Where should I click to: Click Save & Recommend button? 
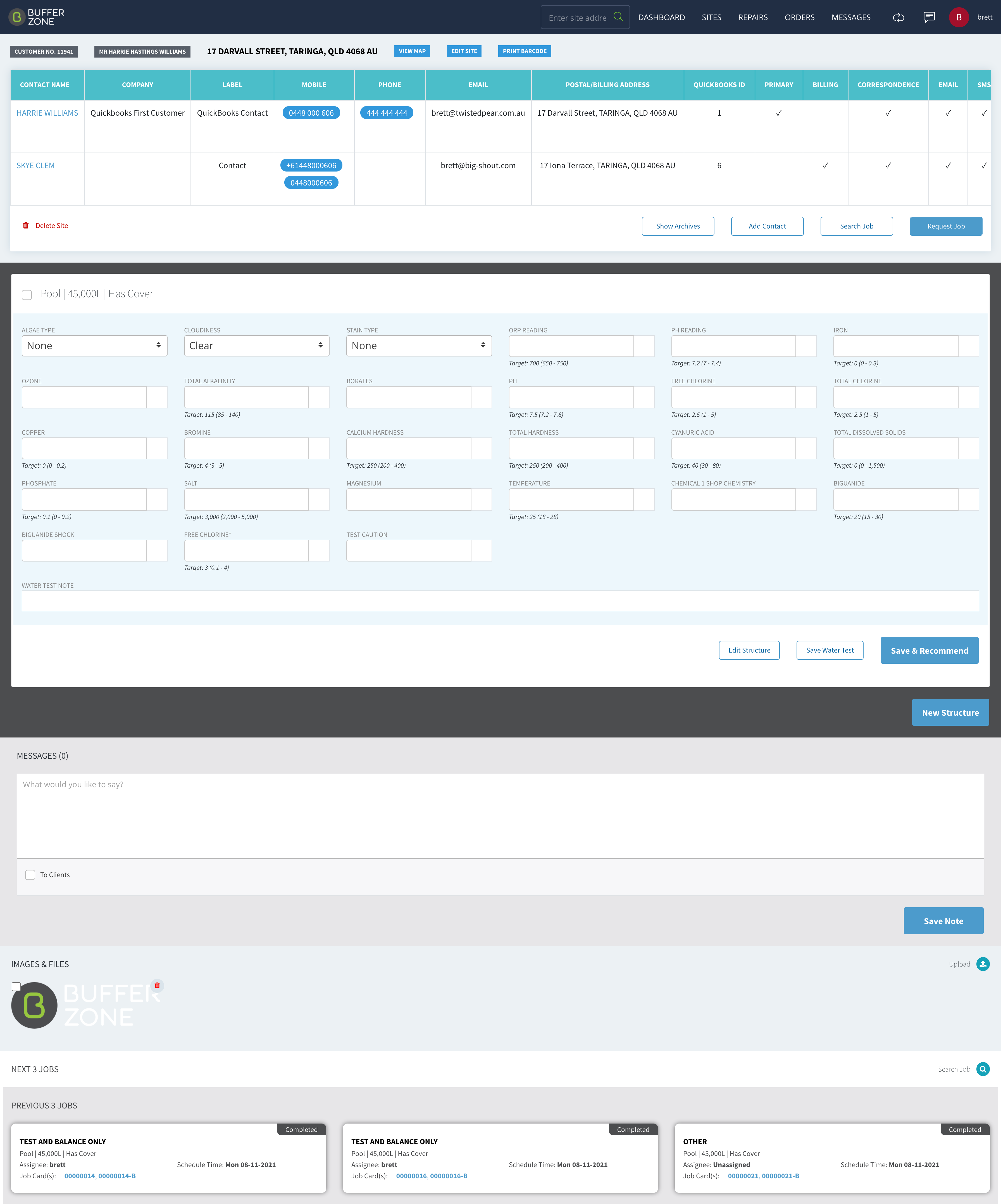pyautogui.click(x=929, y=650)
